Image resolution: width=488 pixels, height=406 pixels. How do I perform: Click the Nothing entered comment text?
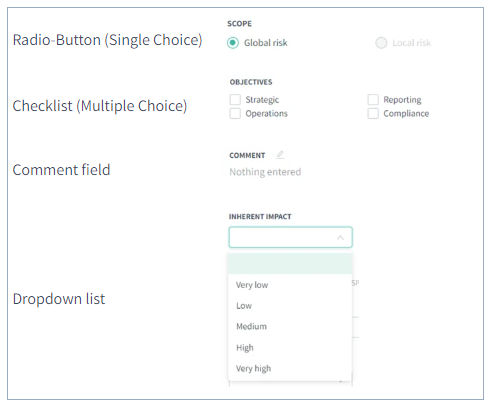tap(265, 172)
